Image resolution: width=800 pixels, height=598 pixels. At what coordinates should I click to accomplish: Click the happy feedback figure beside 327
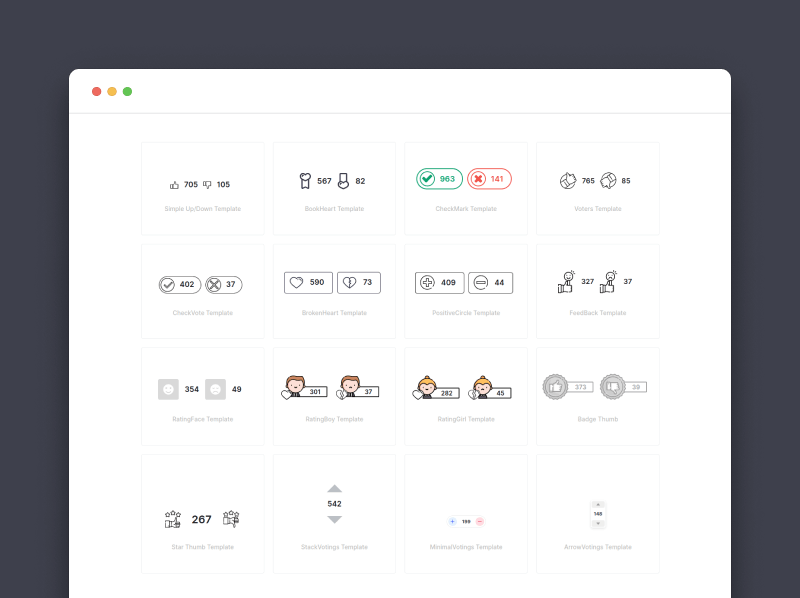coord(567,282)
